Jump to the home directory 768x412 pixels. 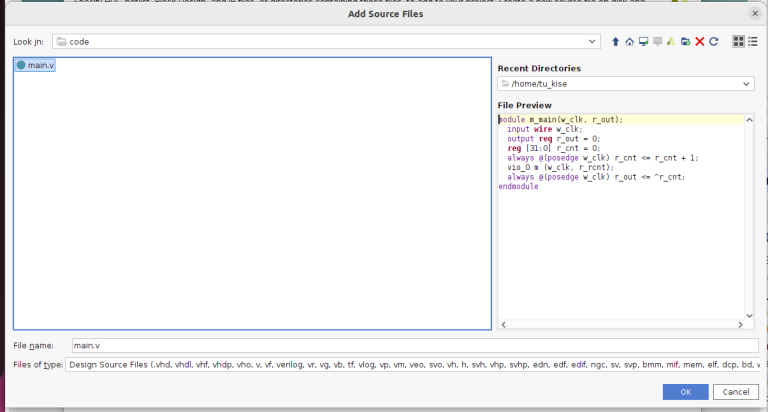click(x=630, y=42)
